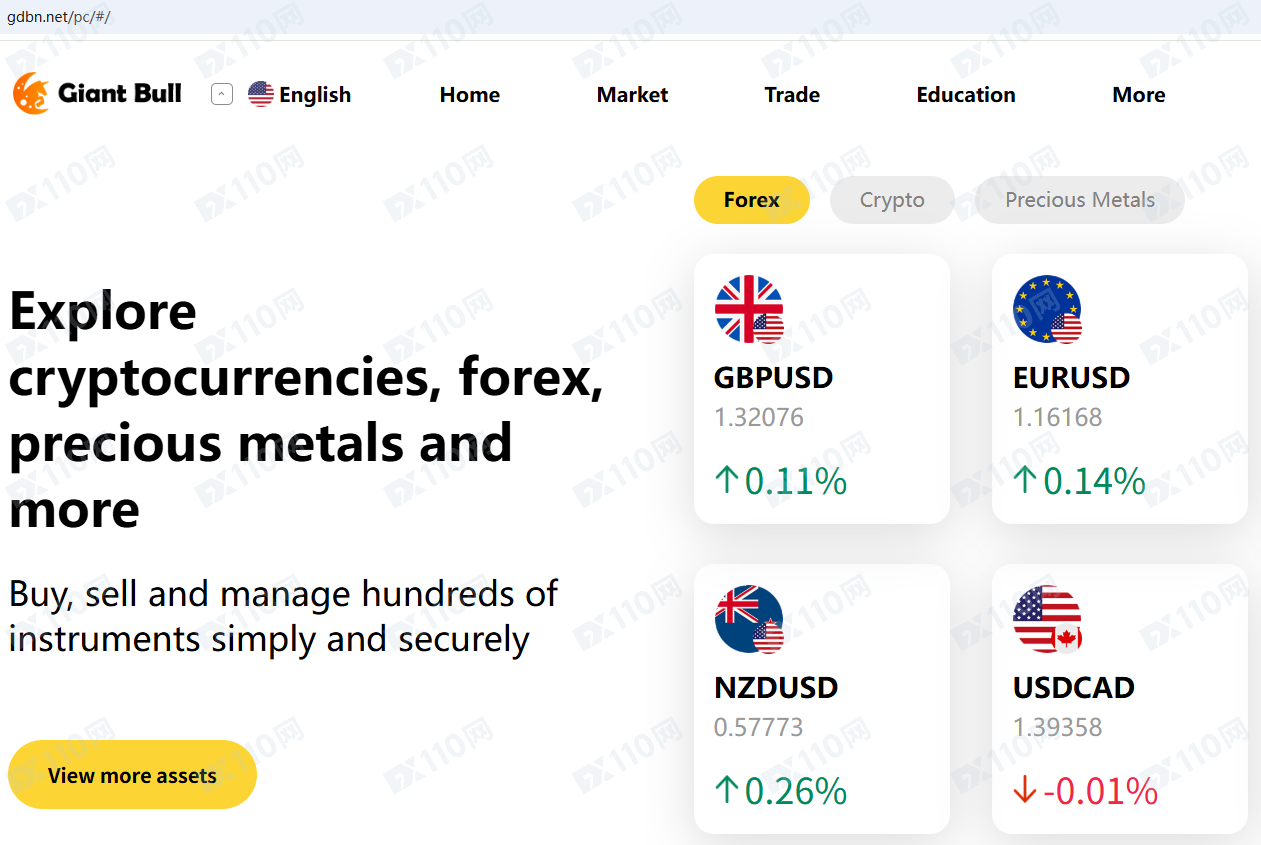
Task: Click the Giant Bull logo icon
Action: click(31, 94)
